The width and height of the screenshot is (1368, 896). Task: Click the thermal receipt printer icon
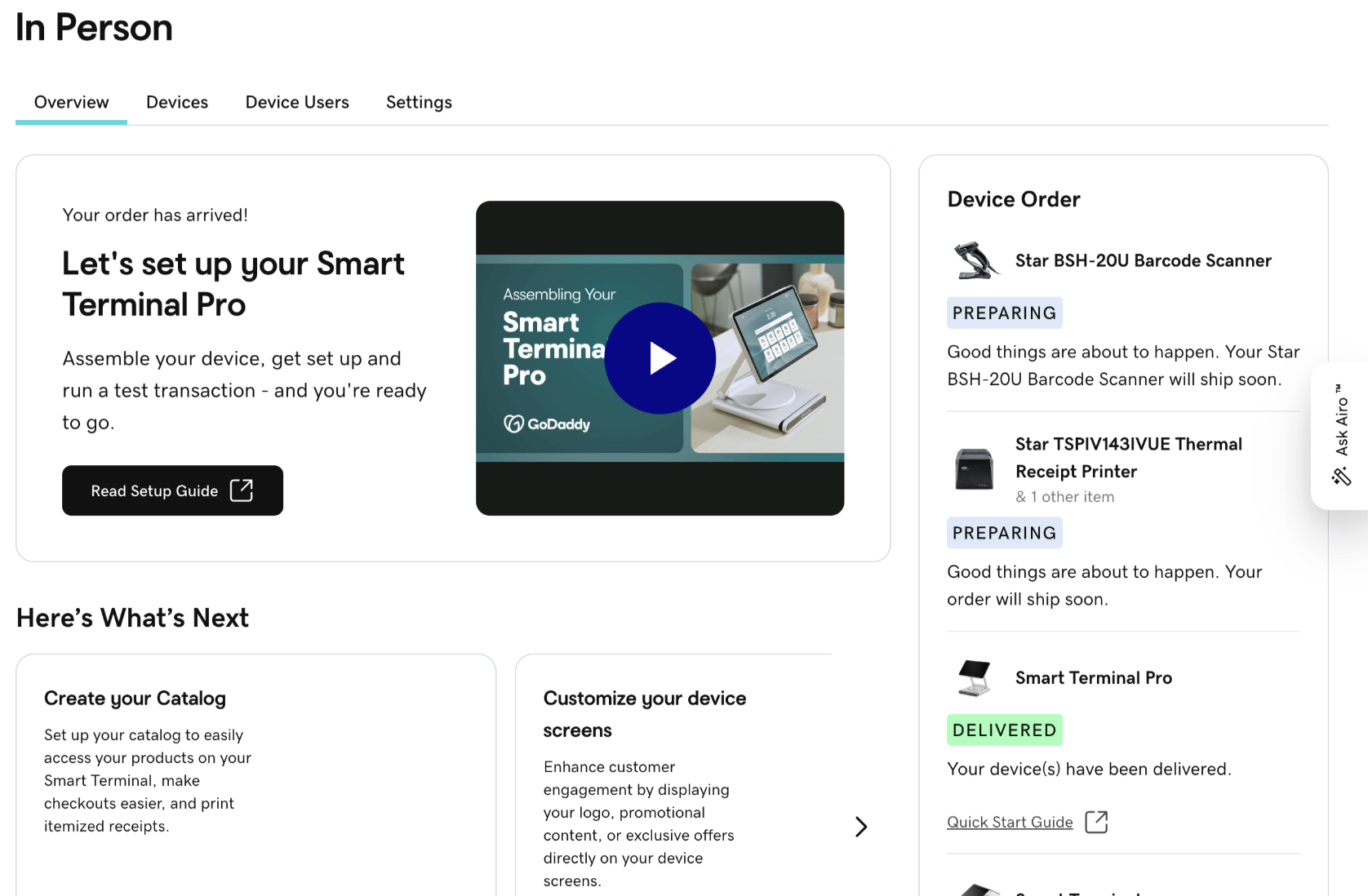[975, 469]
